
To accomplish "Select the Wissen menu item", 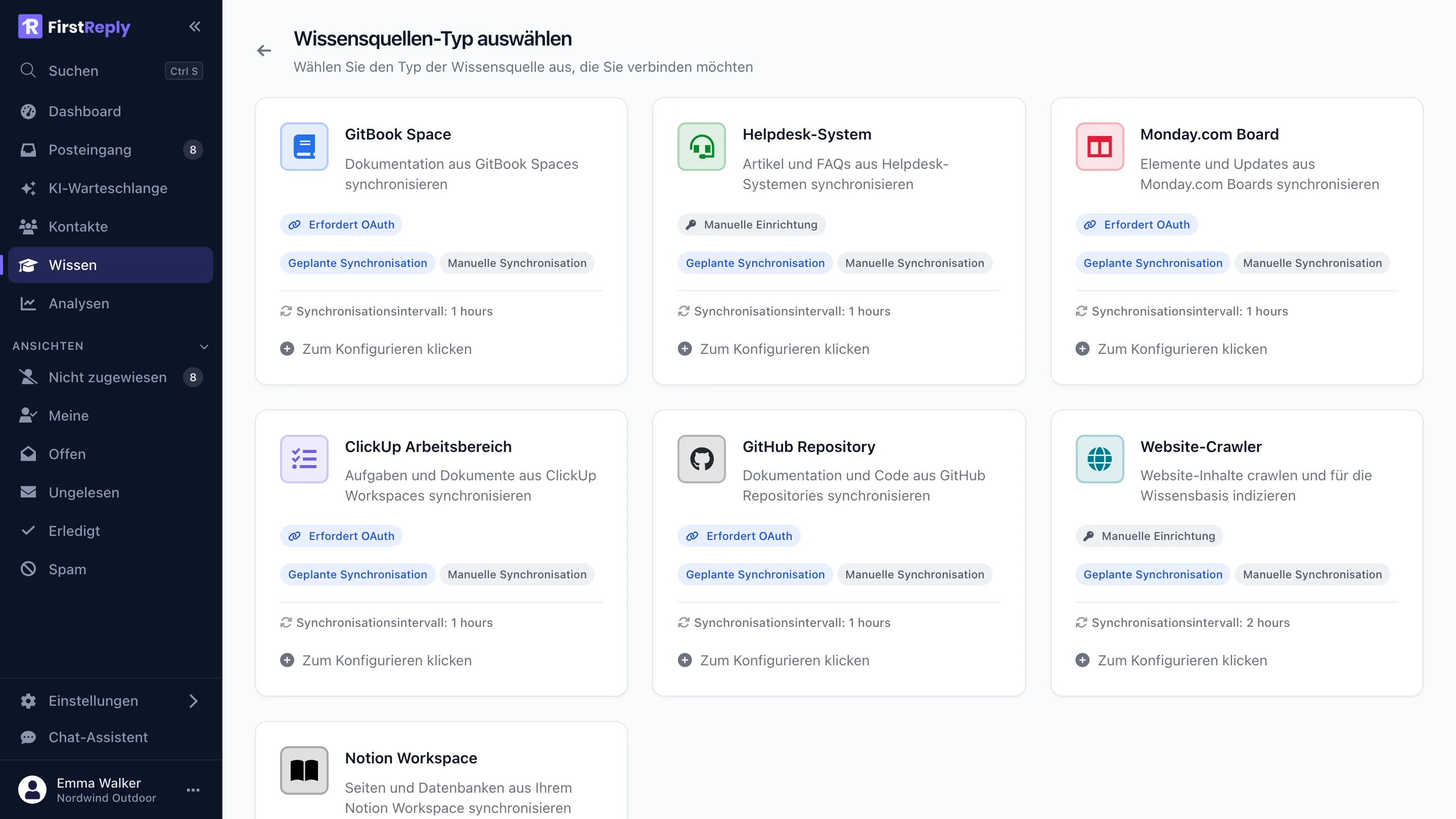I will (111, 265).
